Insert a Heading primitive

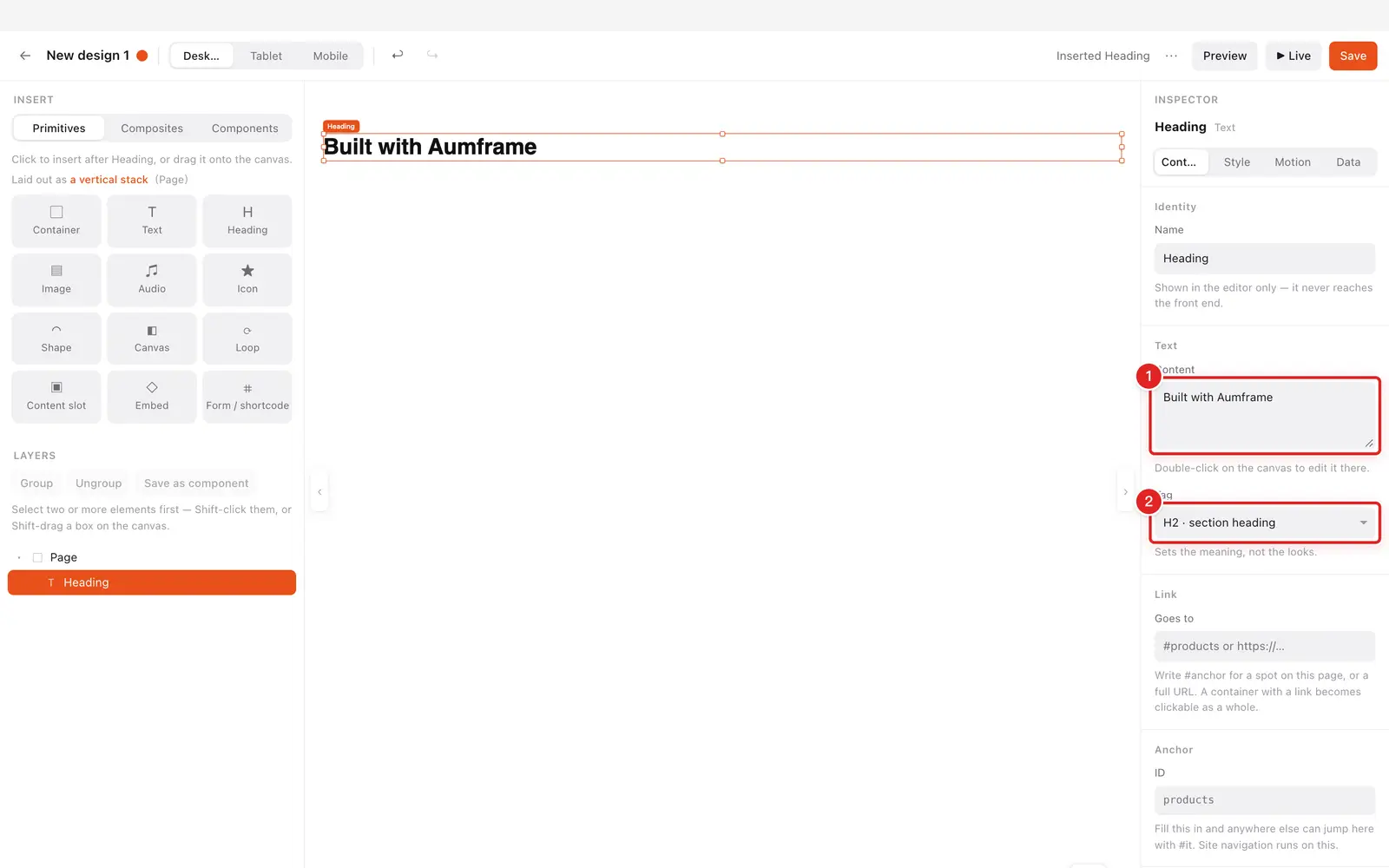(x=247, y=220)
